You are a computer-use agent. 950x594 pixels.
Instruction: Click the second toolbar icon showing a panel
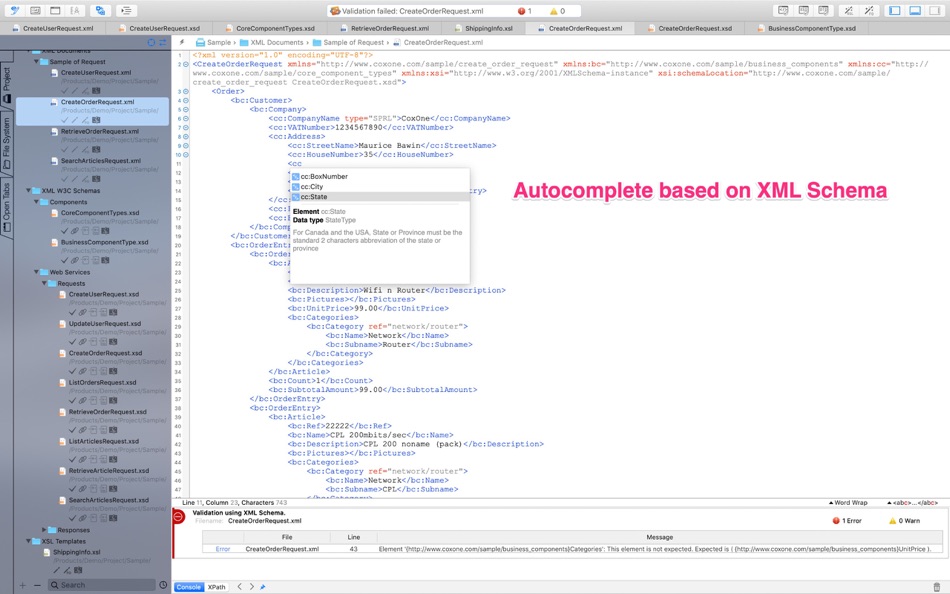35,10
